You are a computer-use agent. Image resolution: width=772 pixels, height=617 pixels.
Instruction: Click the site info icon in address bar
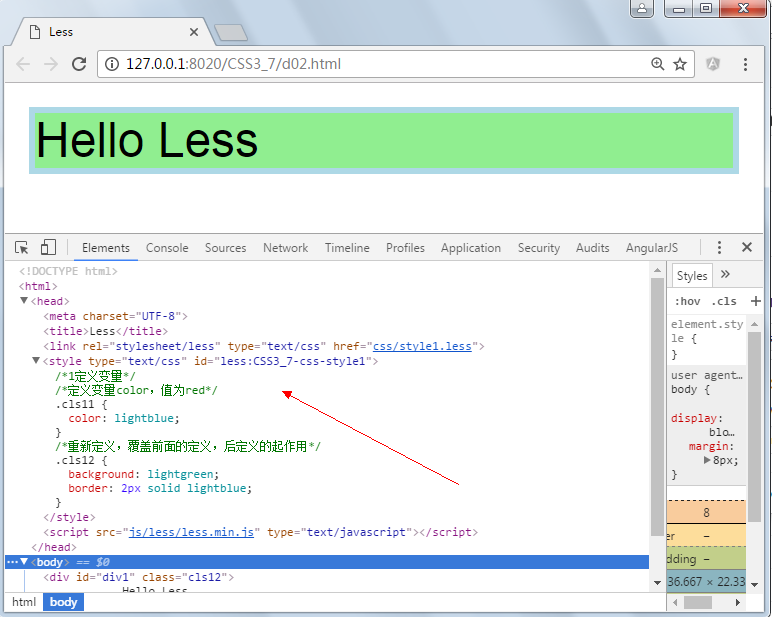tap(112, 64)
